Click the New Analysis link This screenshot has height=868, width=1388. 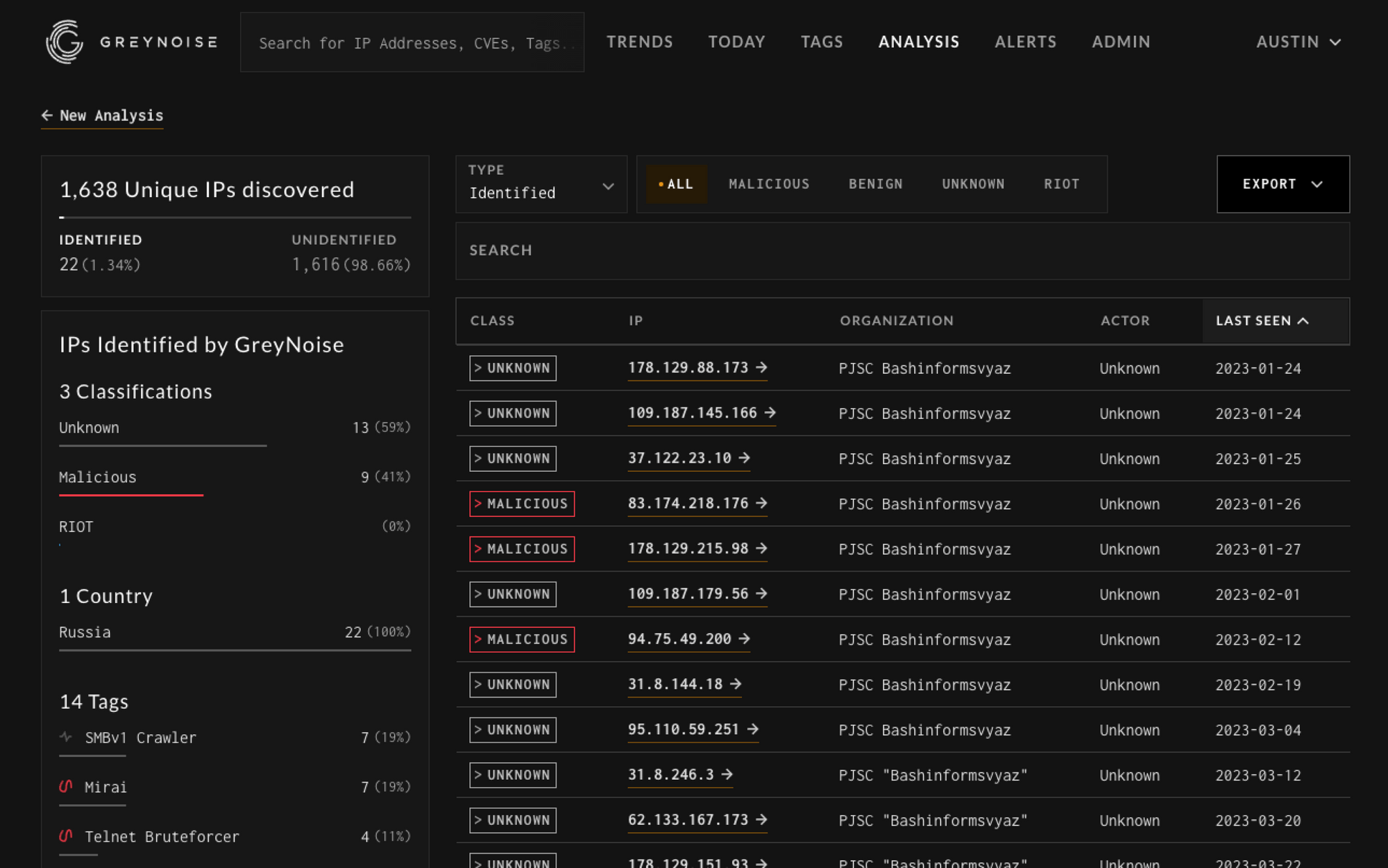coord(111,115)
